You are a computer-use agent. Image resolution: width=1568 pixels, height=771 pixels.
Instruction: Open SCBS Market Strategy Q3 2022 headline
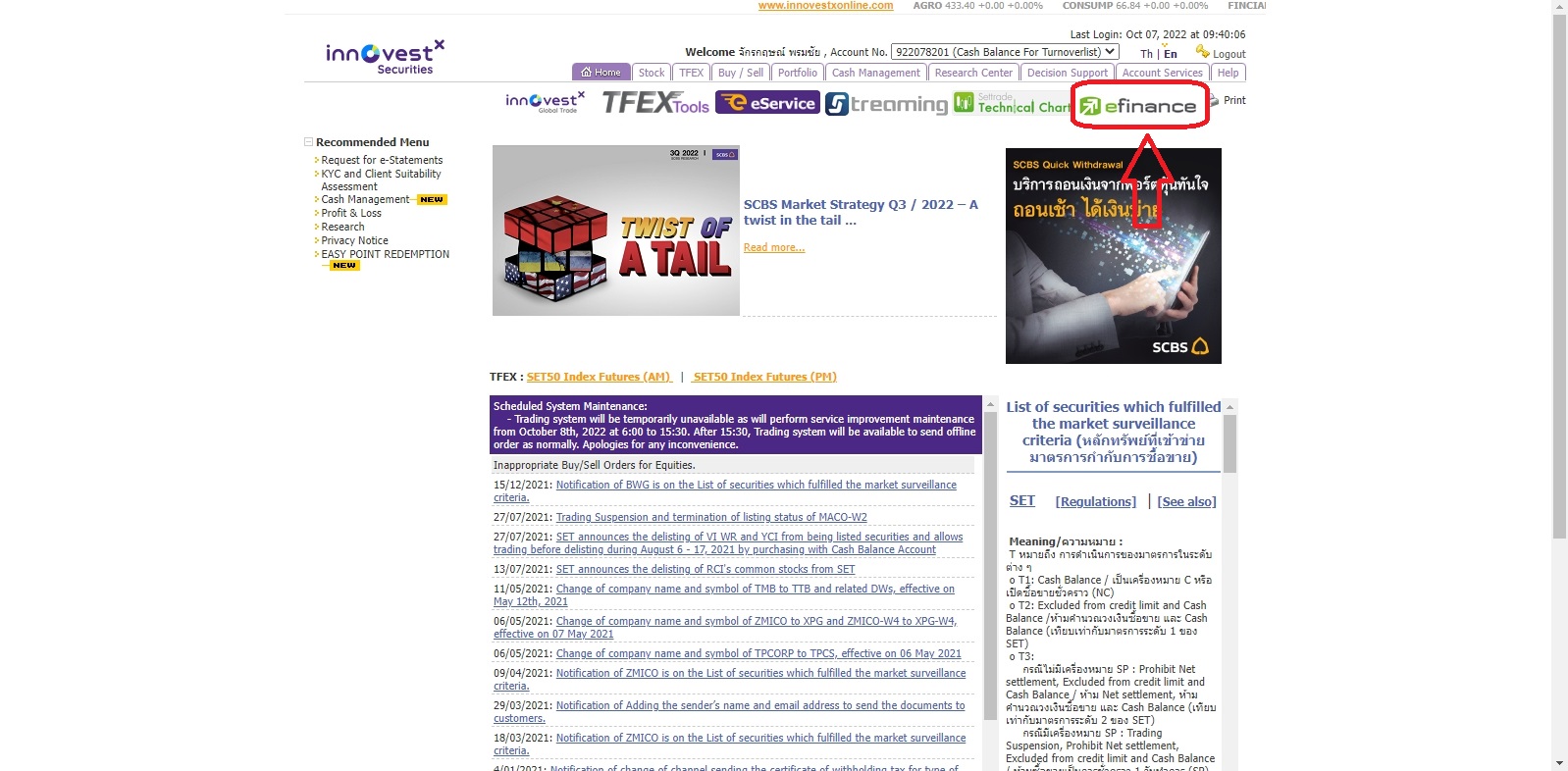tap(861, 212)
